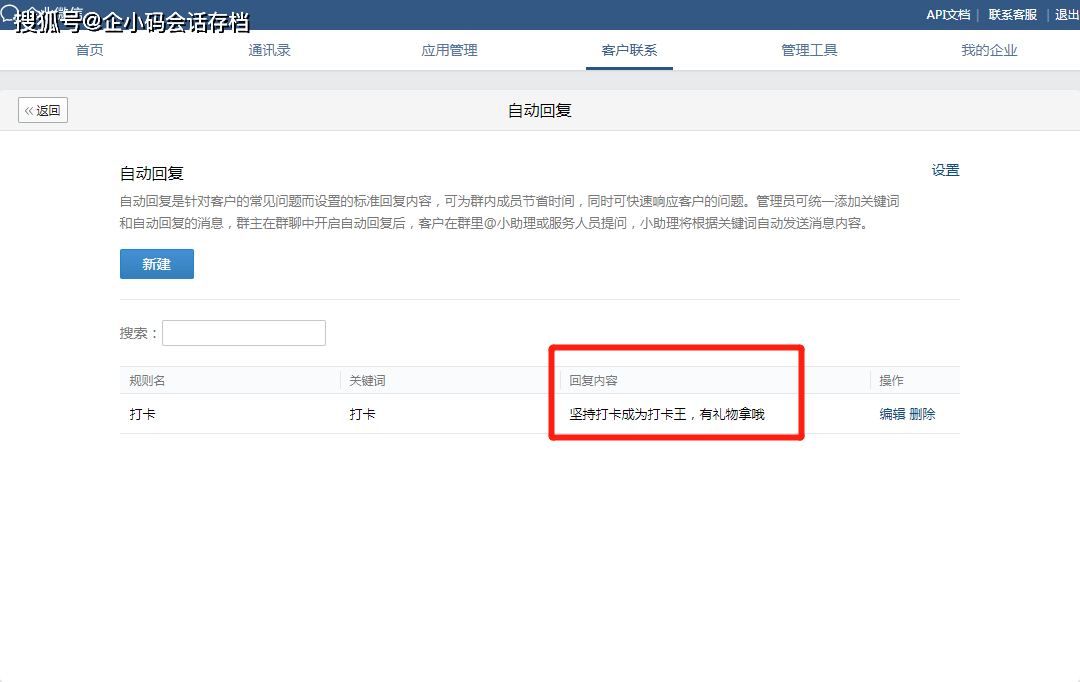Open the 管理工具 tab

coord(809,50)
